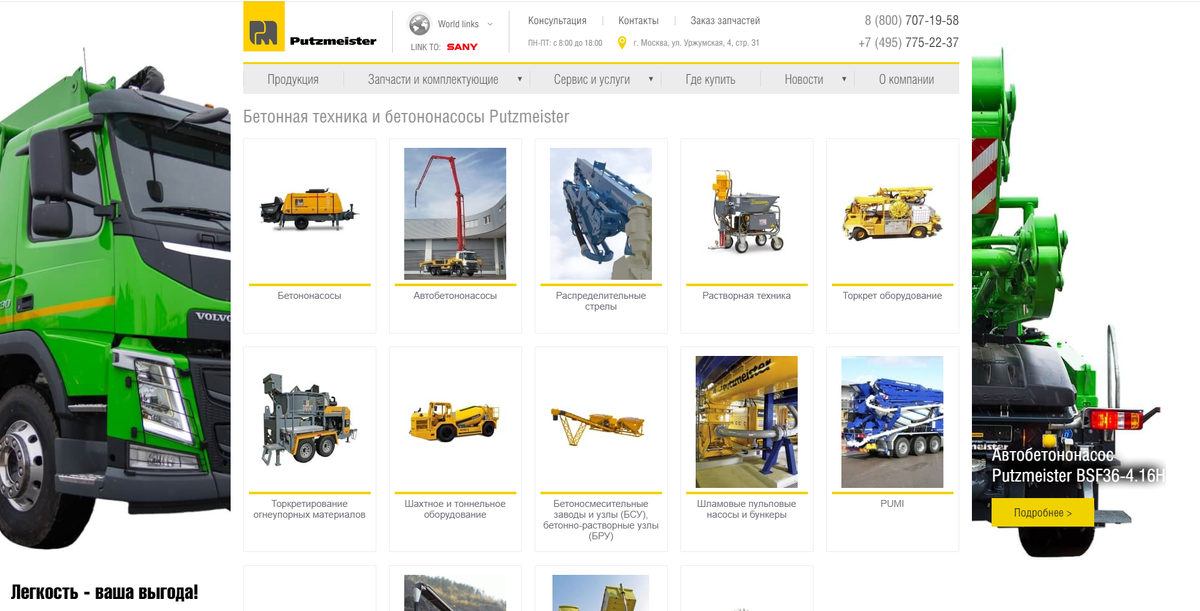
Task: Open the Продукция menu
Action: [x=293, y=79]
